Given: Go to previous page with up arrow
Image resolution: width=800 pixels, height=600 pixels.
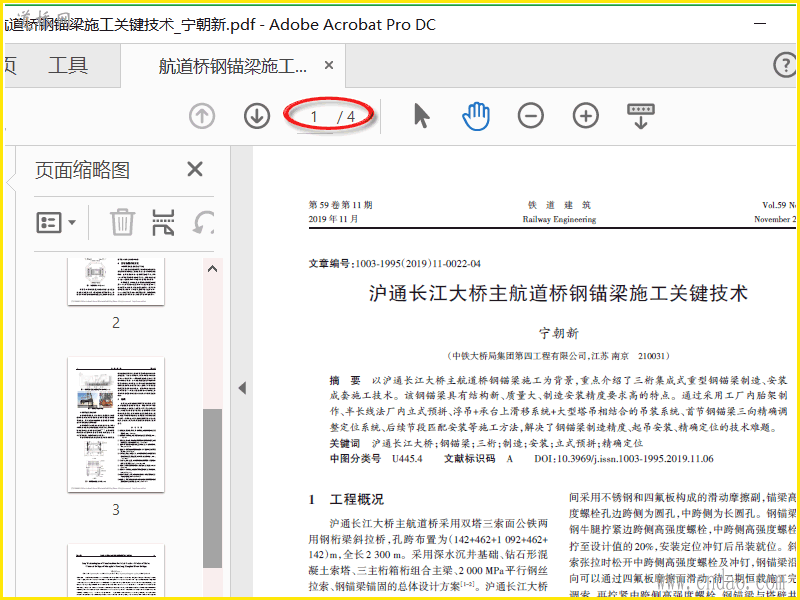Looking at the screenshot, I should 202,116.
